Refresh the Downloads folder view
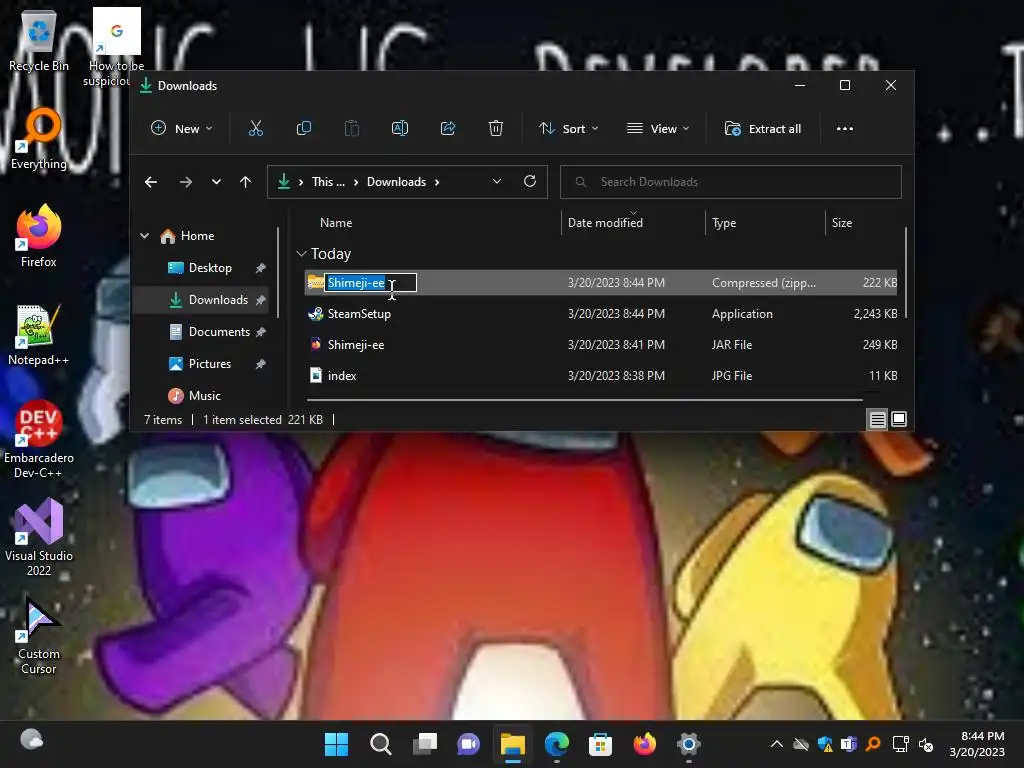 (530, 182)
